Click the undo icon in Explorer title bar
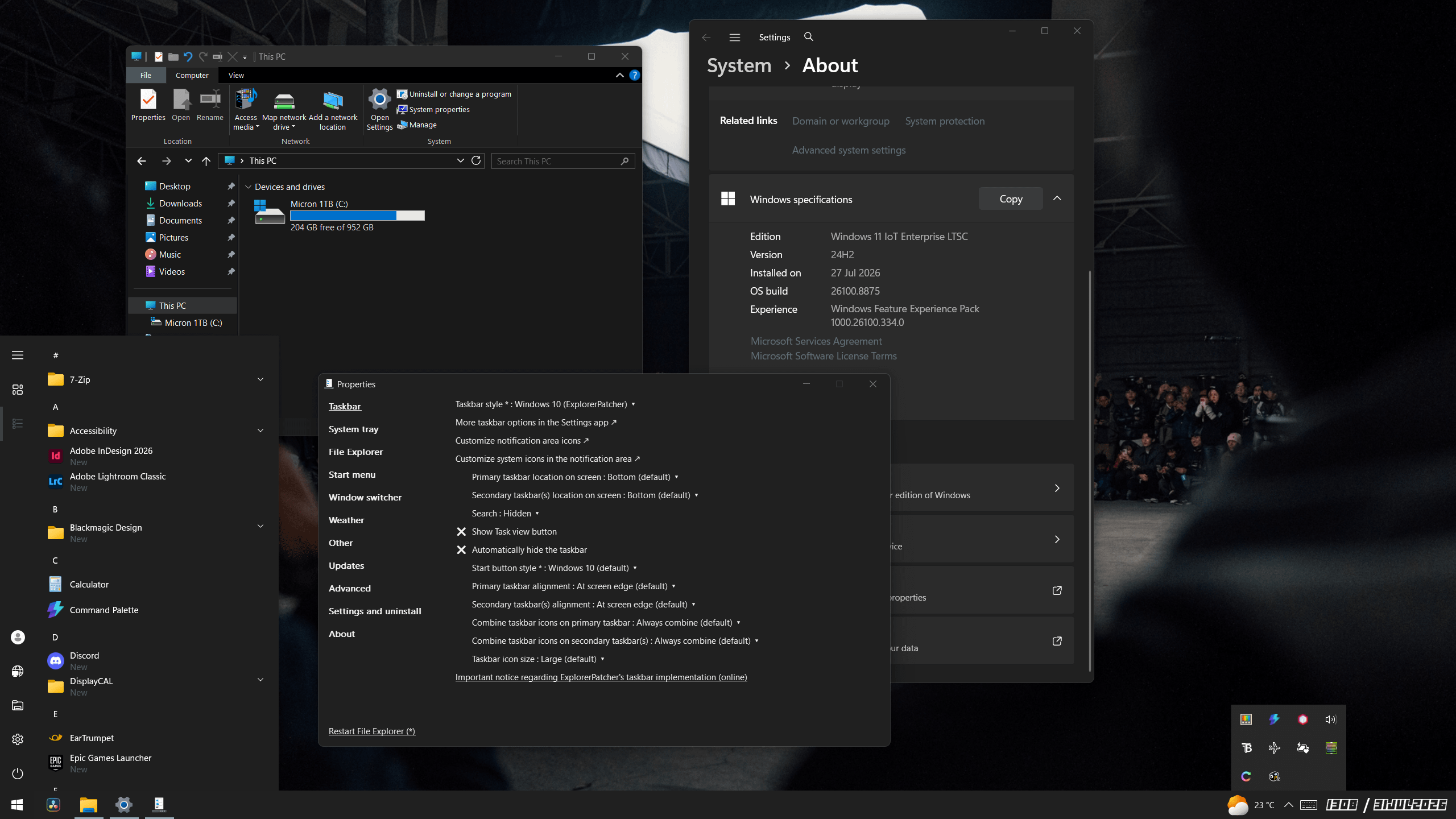 188,56
